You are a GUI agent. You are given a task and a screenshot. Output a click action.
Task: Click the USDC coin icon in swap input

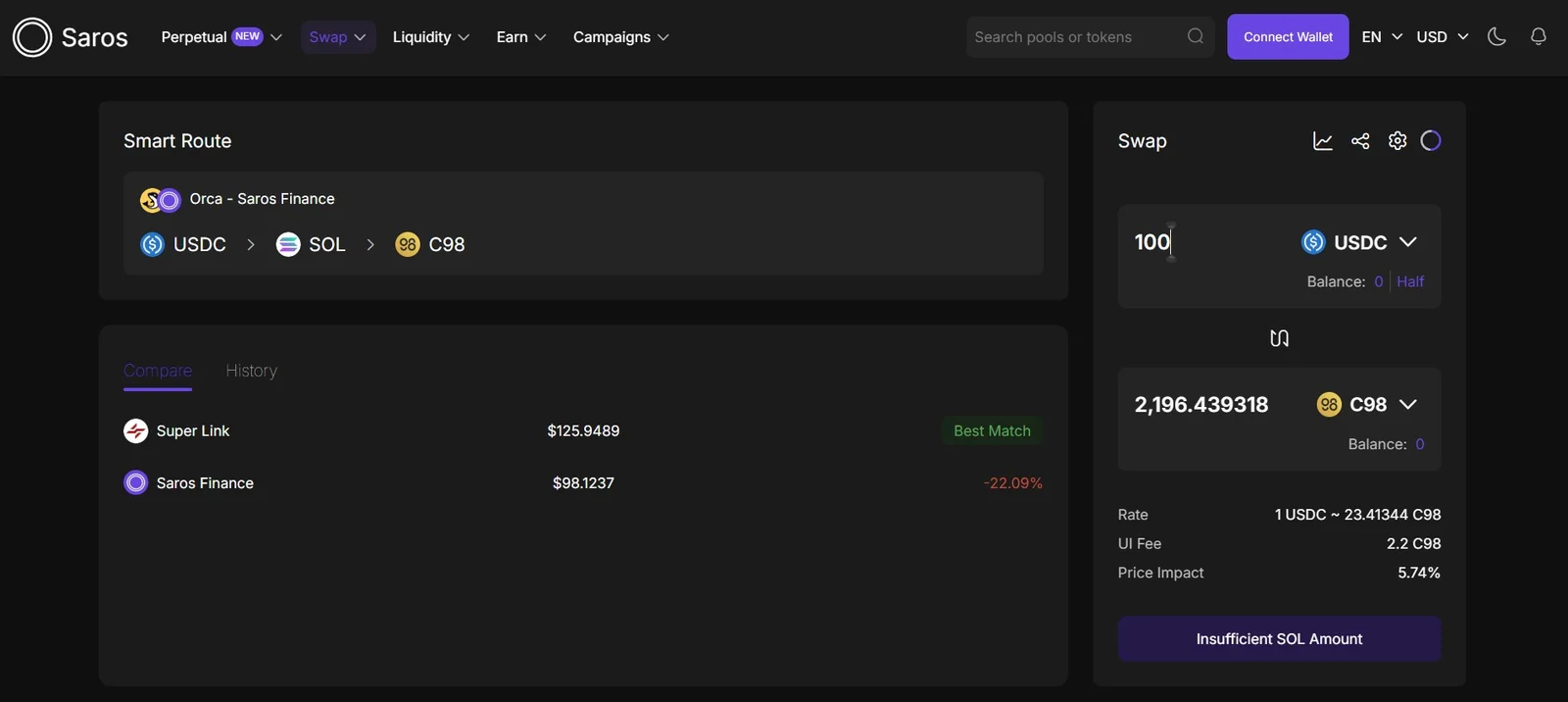coord(1313,242)
